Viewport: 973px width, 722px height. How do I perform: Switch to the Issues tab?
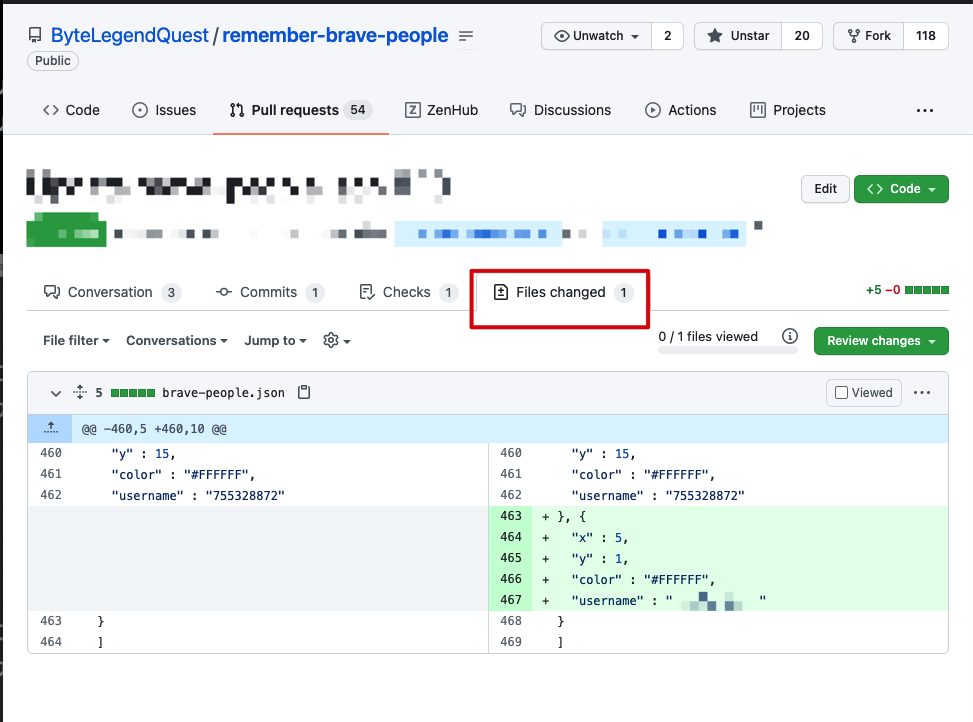(x=164, y=110)
